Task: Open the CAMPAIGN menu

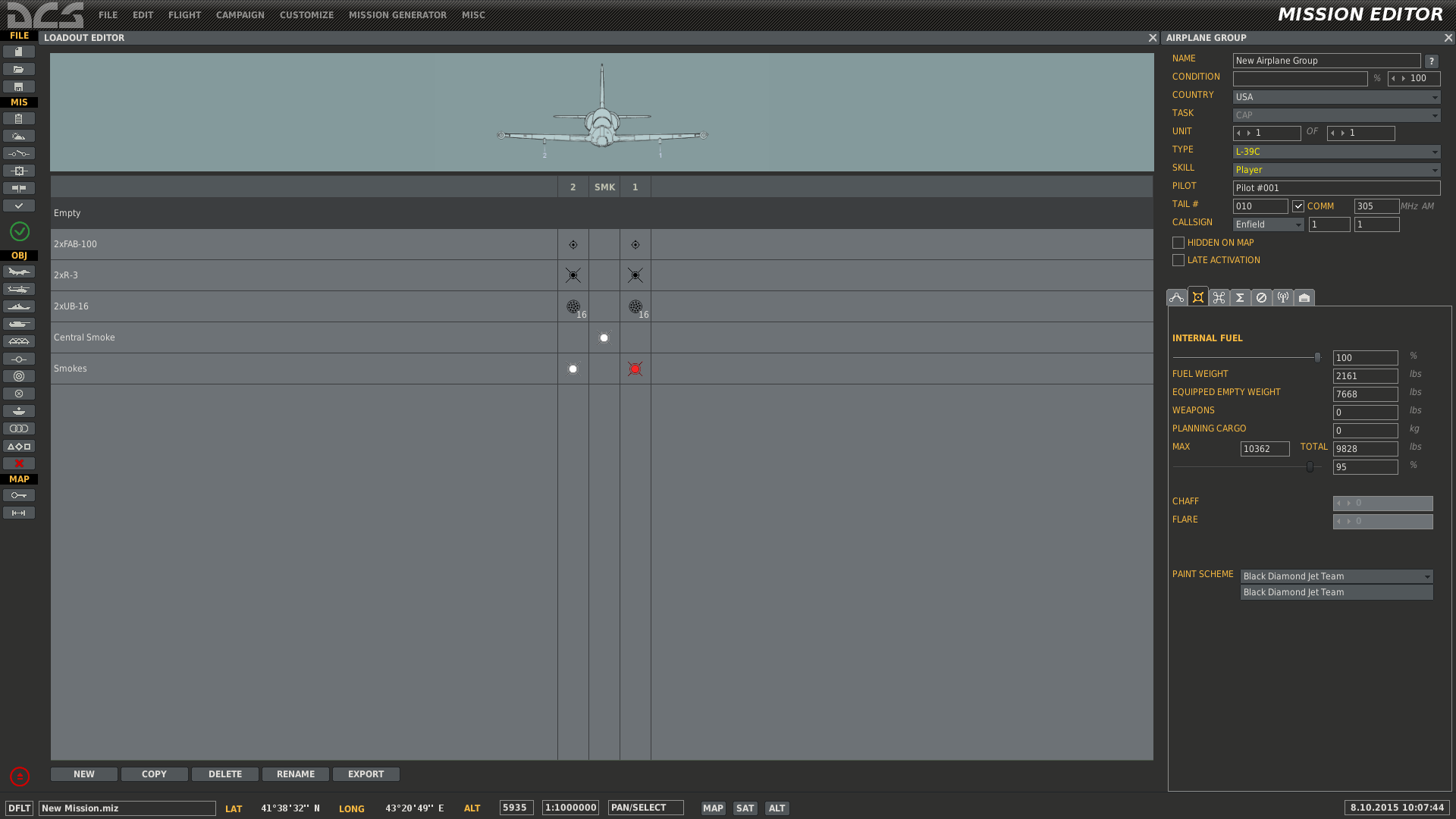Action: pyautogui.click(x=240, y=15)
